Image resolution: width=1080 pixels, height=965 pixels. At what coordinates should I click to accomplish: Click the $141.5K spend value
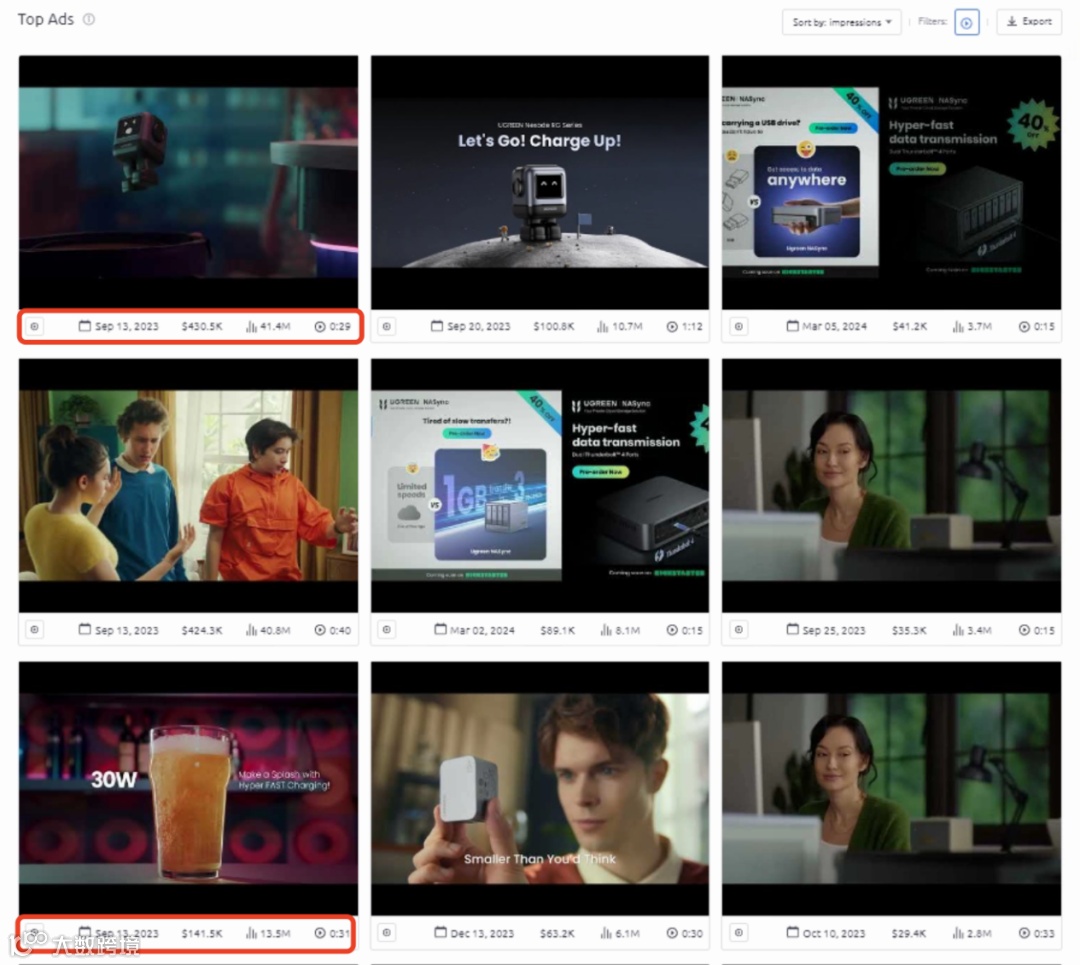(x=202, y=933)
